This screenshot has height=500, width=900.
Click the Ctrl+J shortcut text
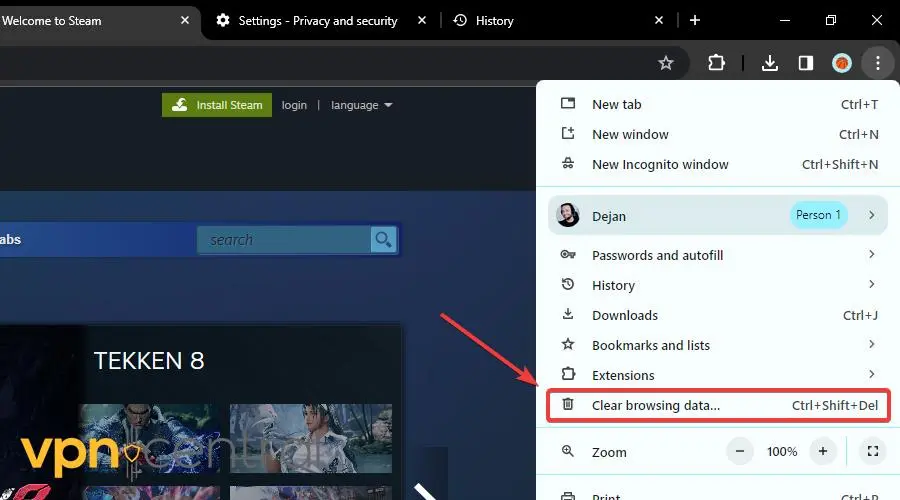click(x=860, y=315)
